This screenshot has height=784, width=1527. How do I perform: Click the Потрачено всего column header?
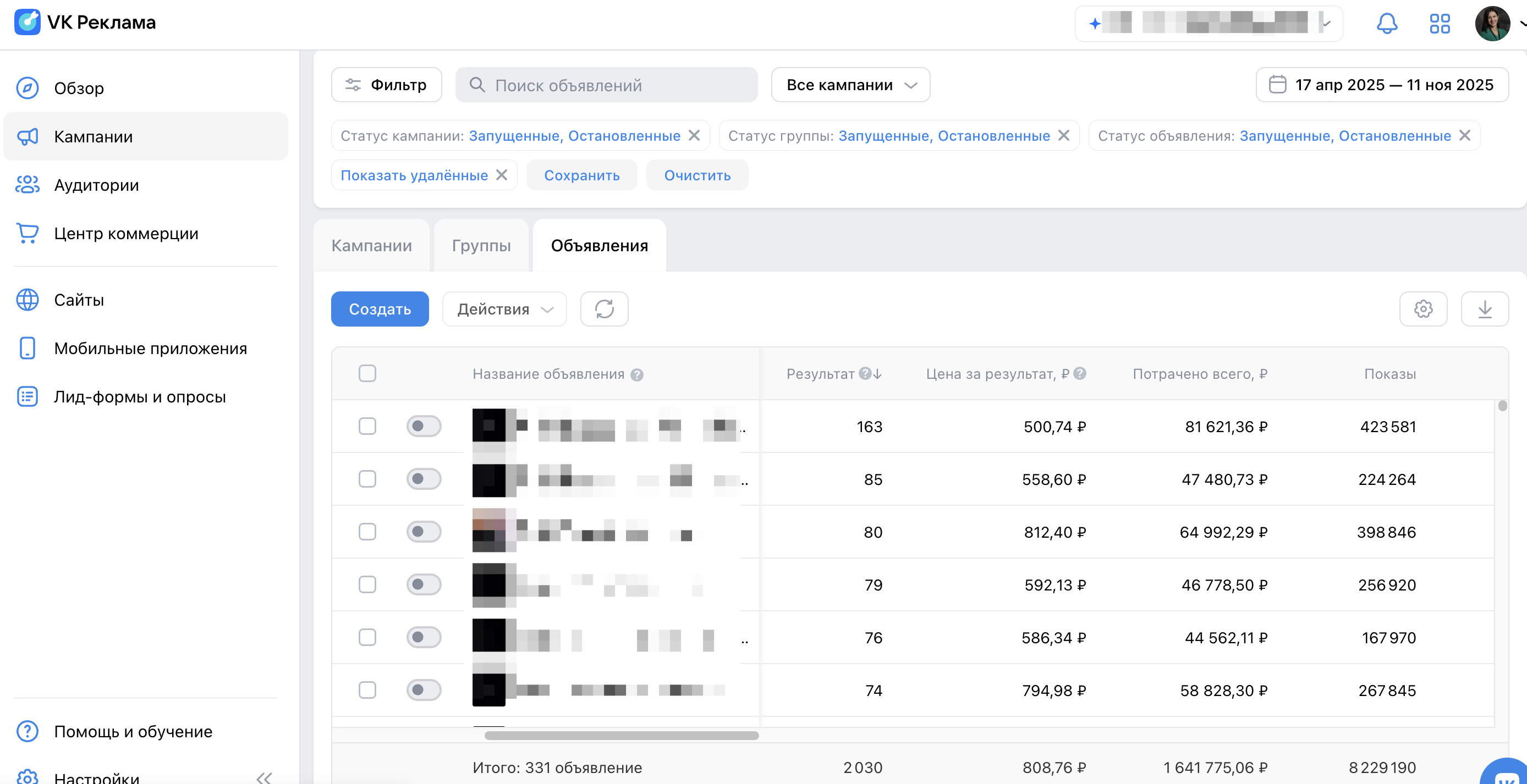tap(1200, 374)
